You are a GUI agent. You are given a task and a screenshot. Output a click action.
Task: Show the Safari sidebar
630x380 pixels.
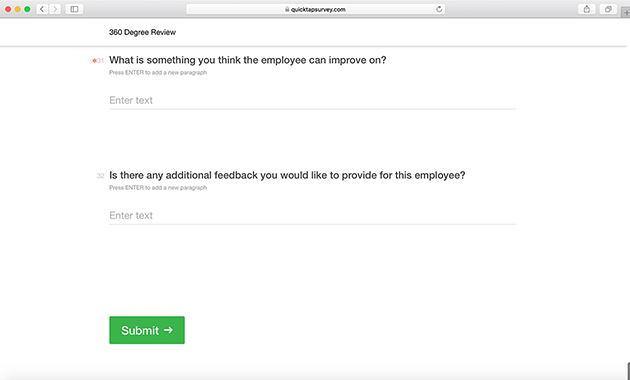coord(74,9)
